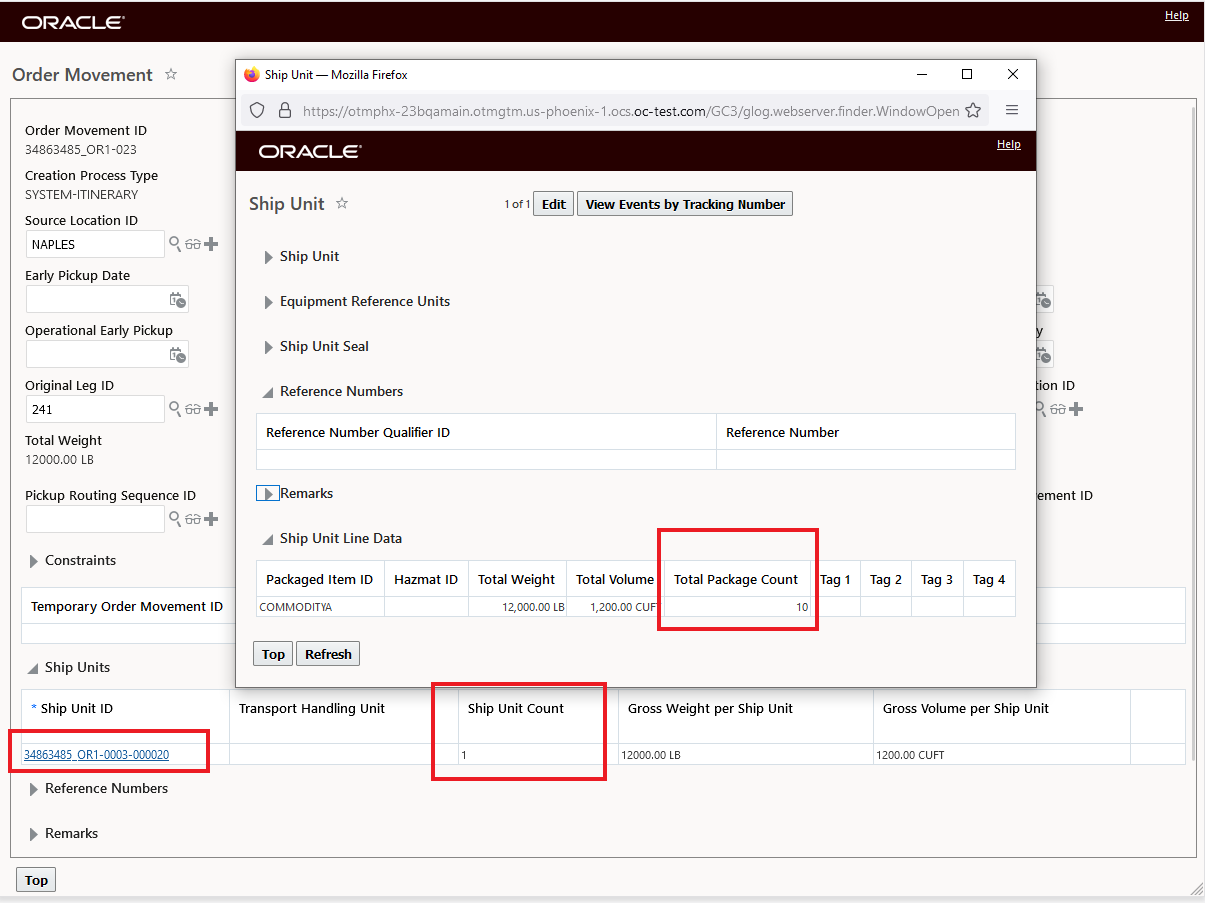Click the glasses icon under the partially hidden 'tion ID' field

[1058, 409]
